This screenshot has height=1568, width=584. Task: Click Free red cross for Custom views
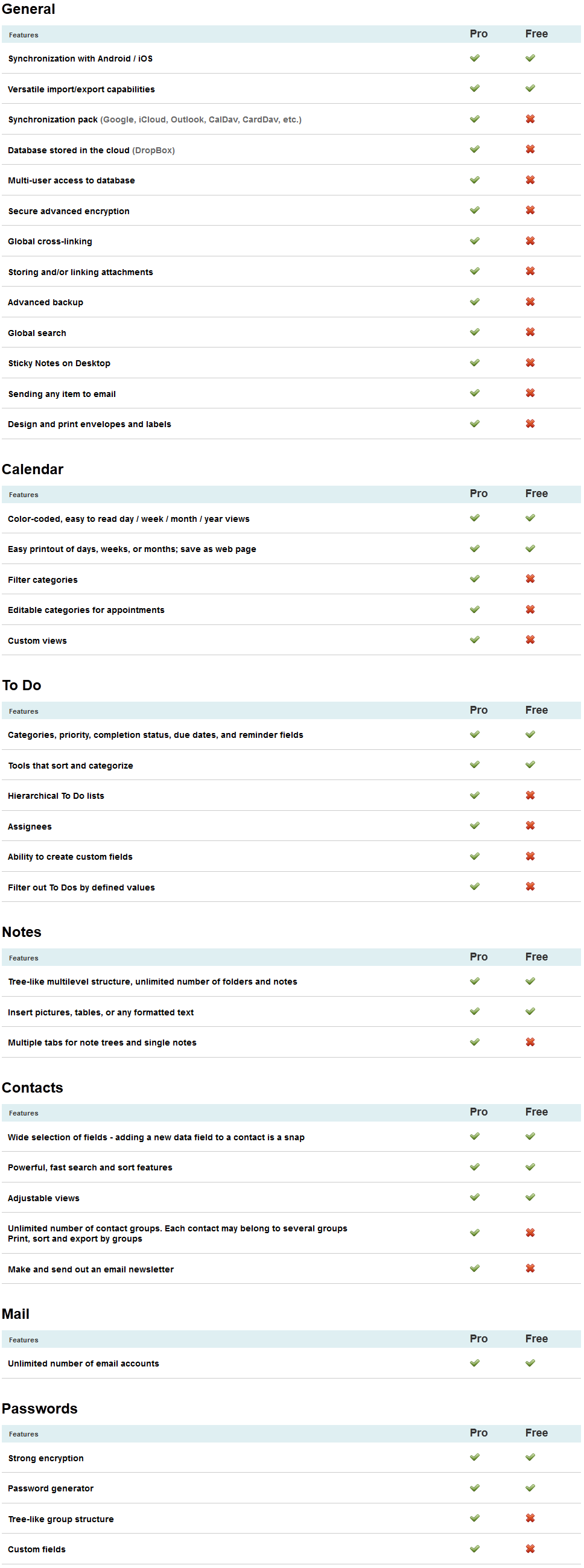(x=530, y=640)
